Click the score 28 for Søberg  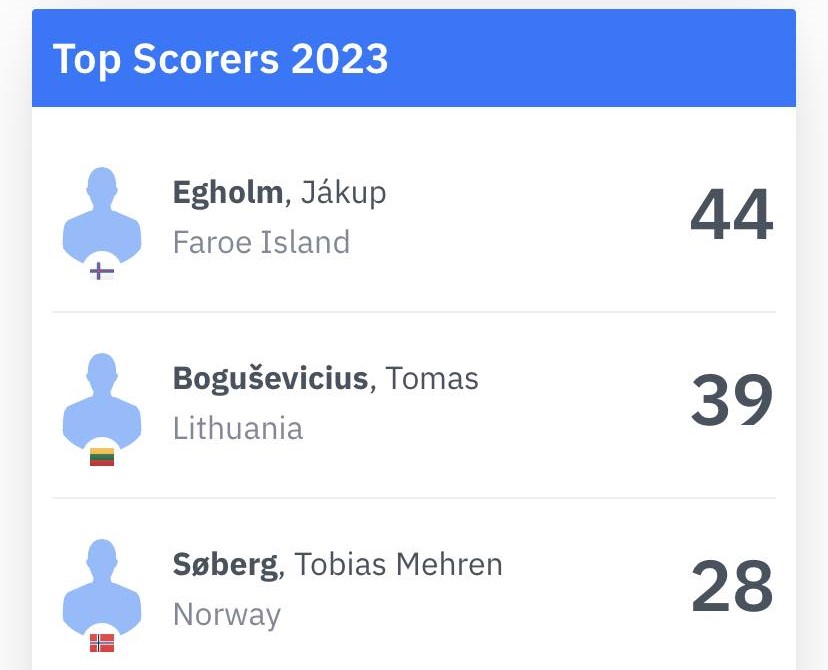click(x=732, y=586)
